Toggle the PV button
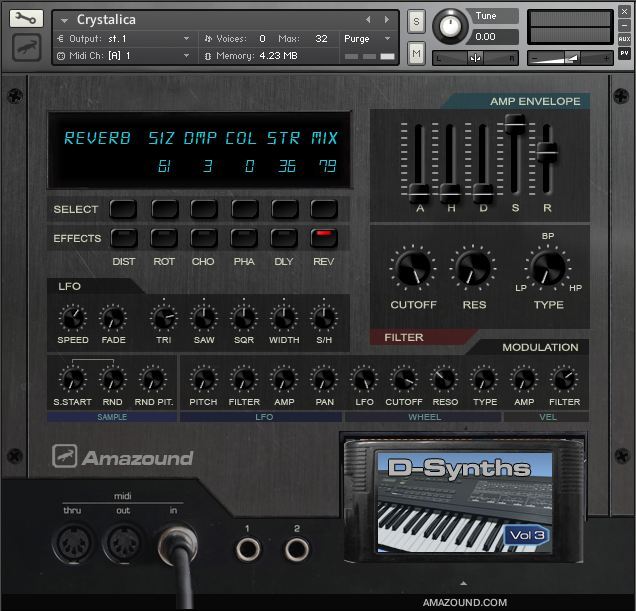This screenshot has width=636, height=611. 624,53
